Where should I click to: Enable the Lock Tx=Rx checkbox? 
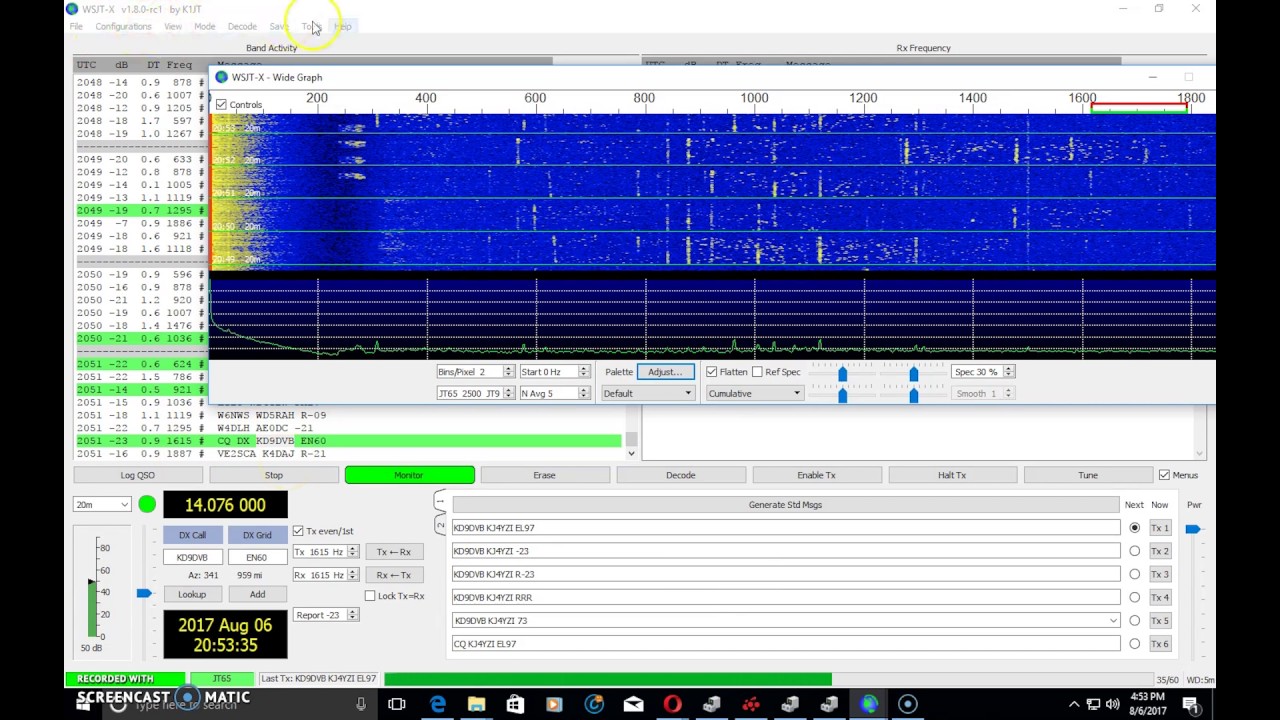point(370,596)
